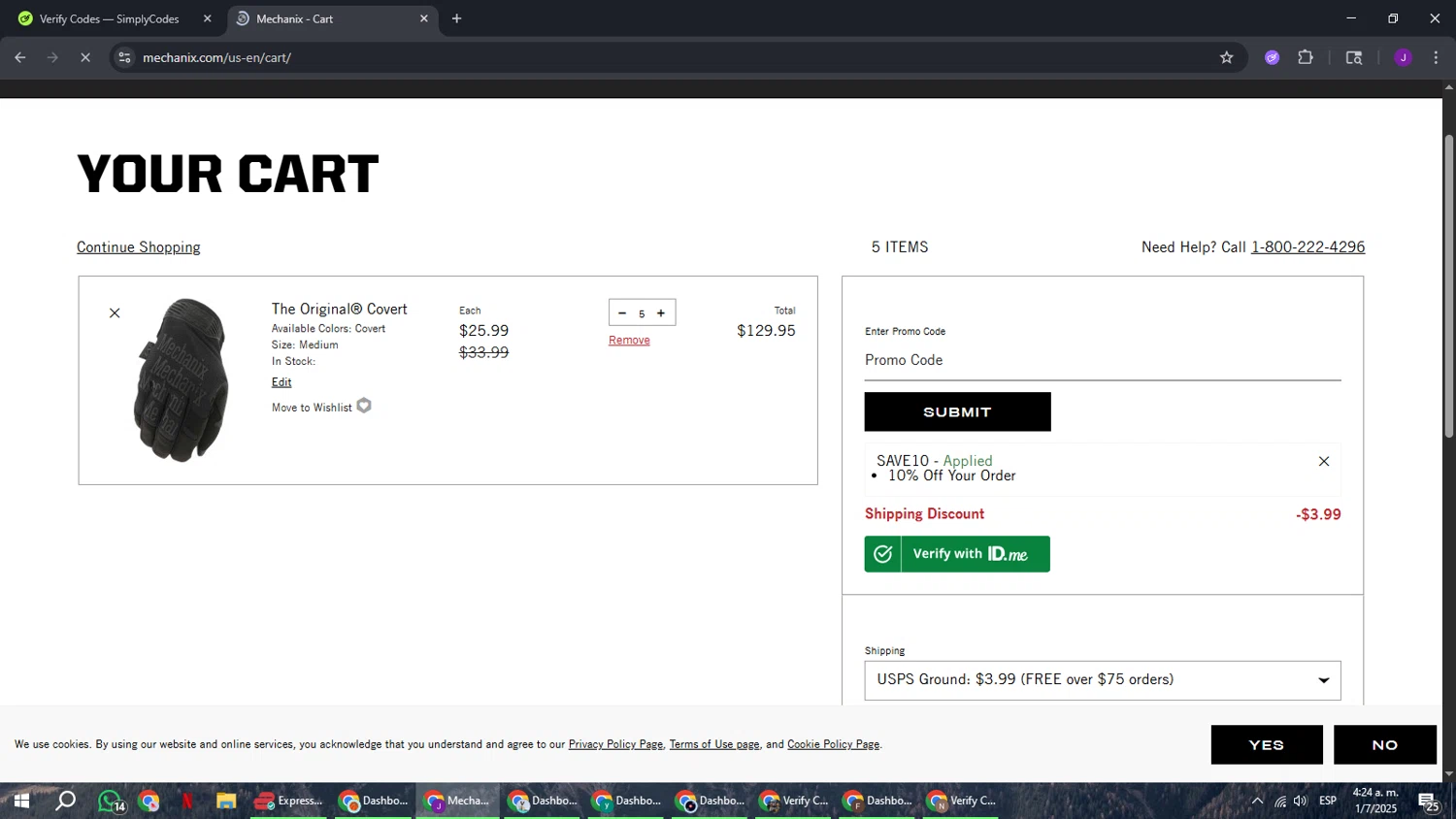1456x819 pixels.
Task: Click the Shipping Discount label
Action: [924, 513]
